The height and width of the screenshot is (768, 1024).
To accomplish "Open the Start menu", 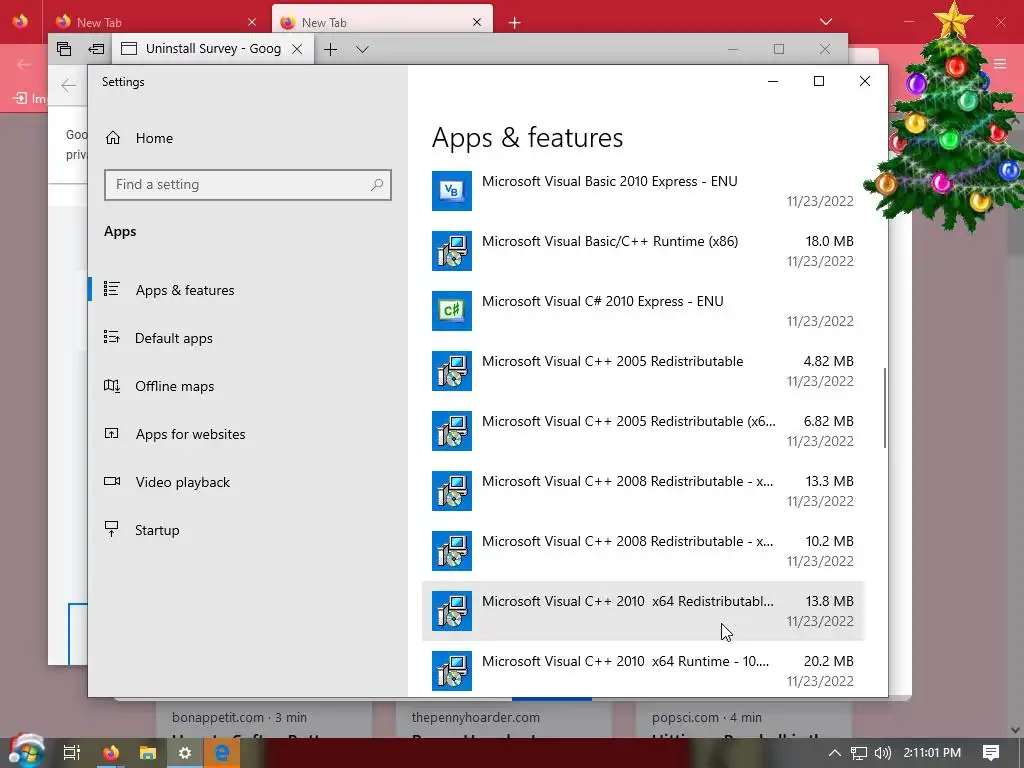I will coord(26,752).
